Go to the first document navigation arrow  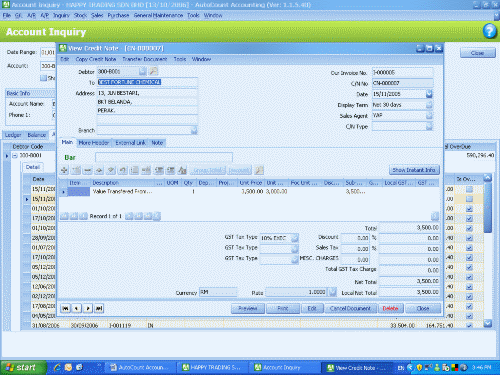[x=66, y=308]
